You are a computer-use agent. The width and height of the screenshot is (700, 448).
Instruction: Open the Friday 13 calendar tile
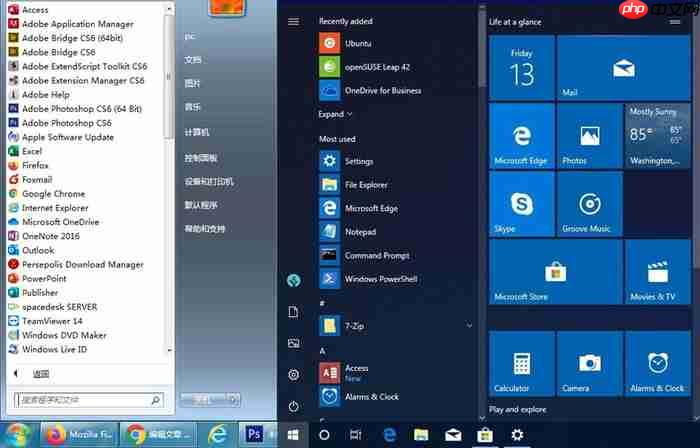522,68
